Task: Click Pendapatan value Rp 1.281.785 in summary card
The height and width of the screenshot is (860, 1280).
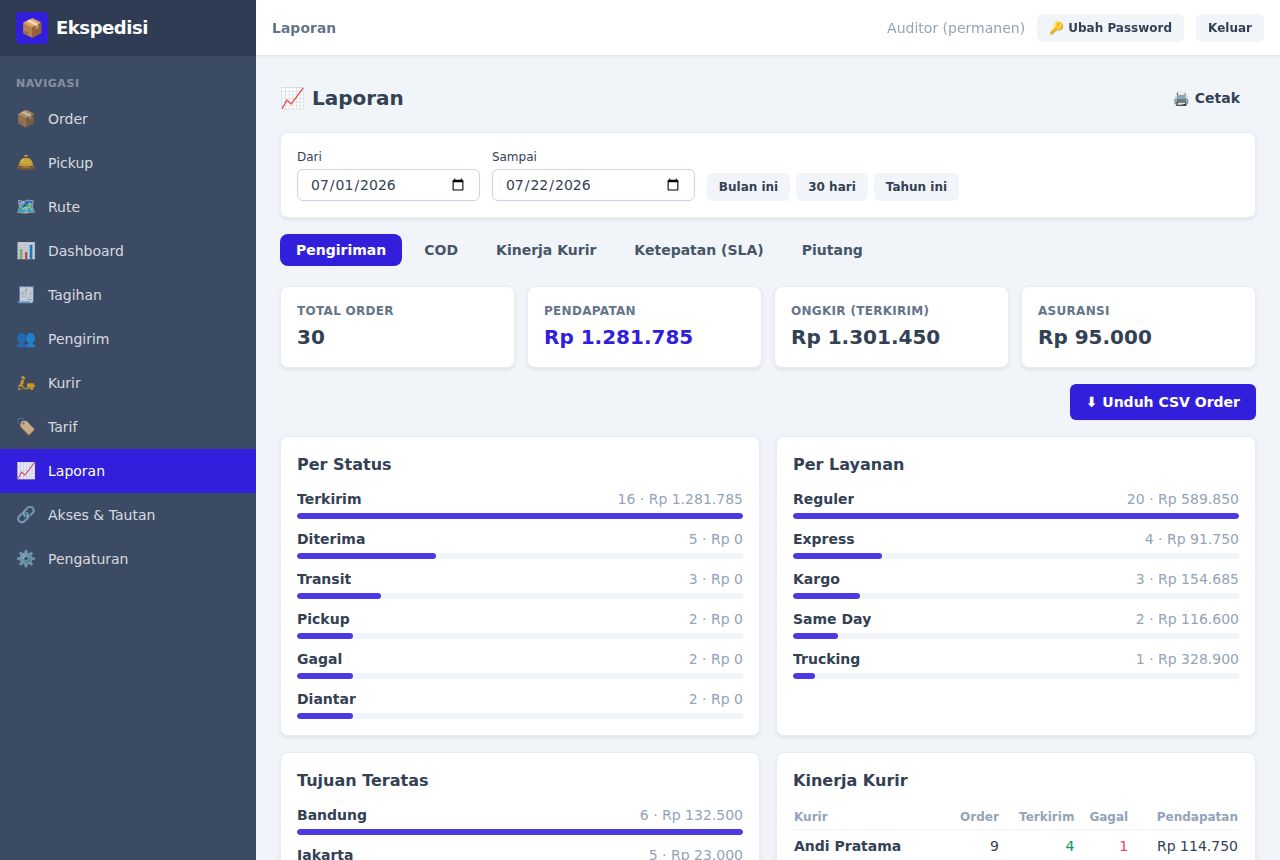Action: pos(618,337)
